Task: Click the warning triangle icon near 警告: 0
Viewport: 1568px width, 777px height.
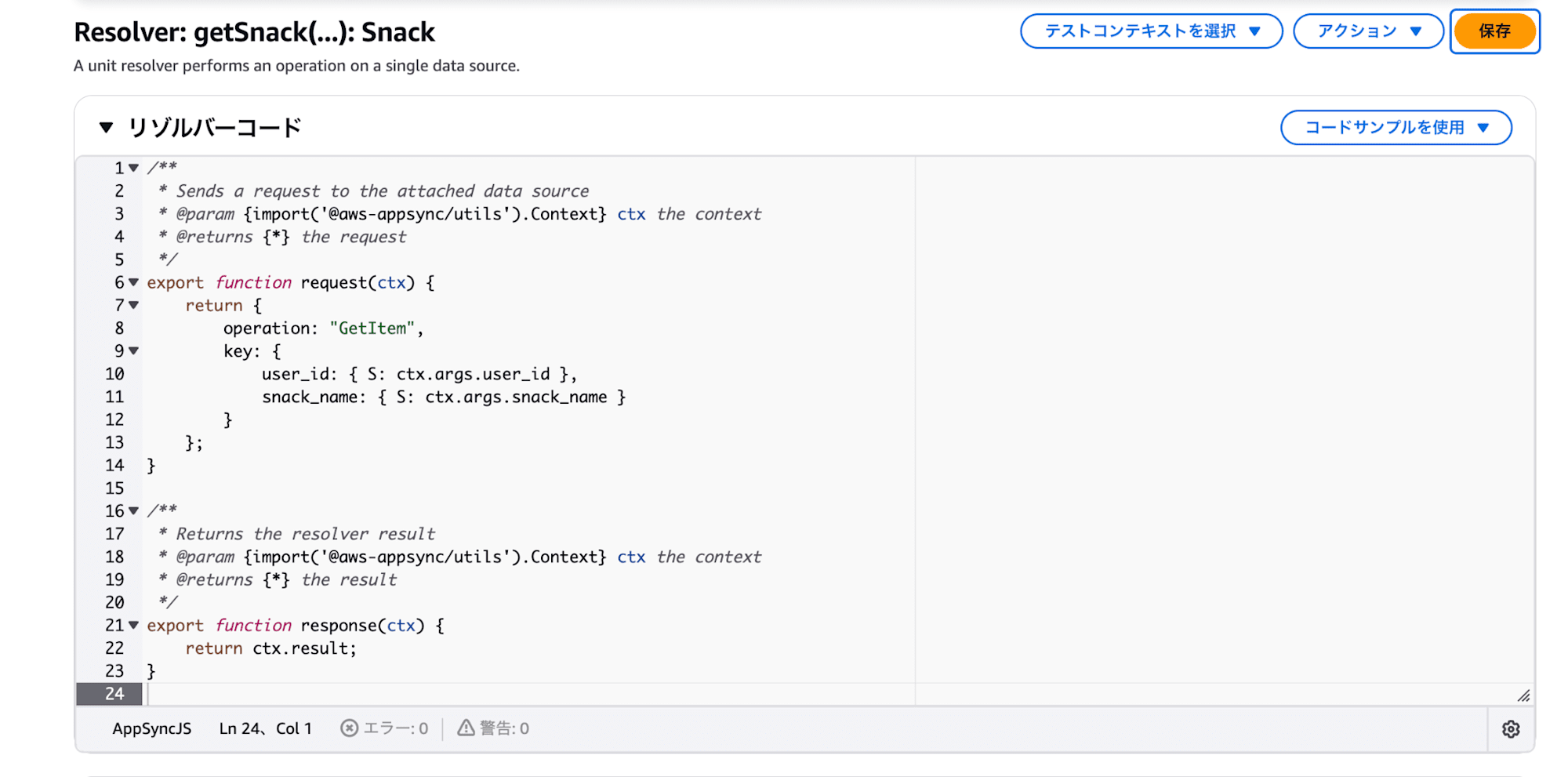Action: pyautogui.click(x=466, y=728)
